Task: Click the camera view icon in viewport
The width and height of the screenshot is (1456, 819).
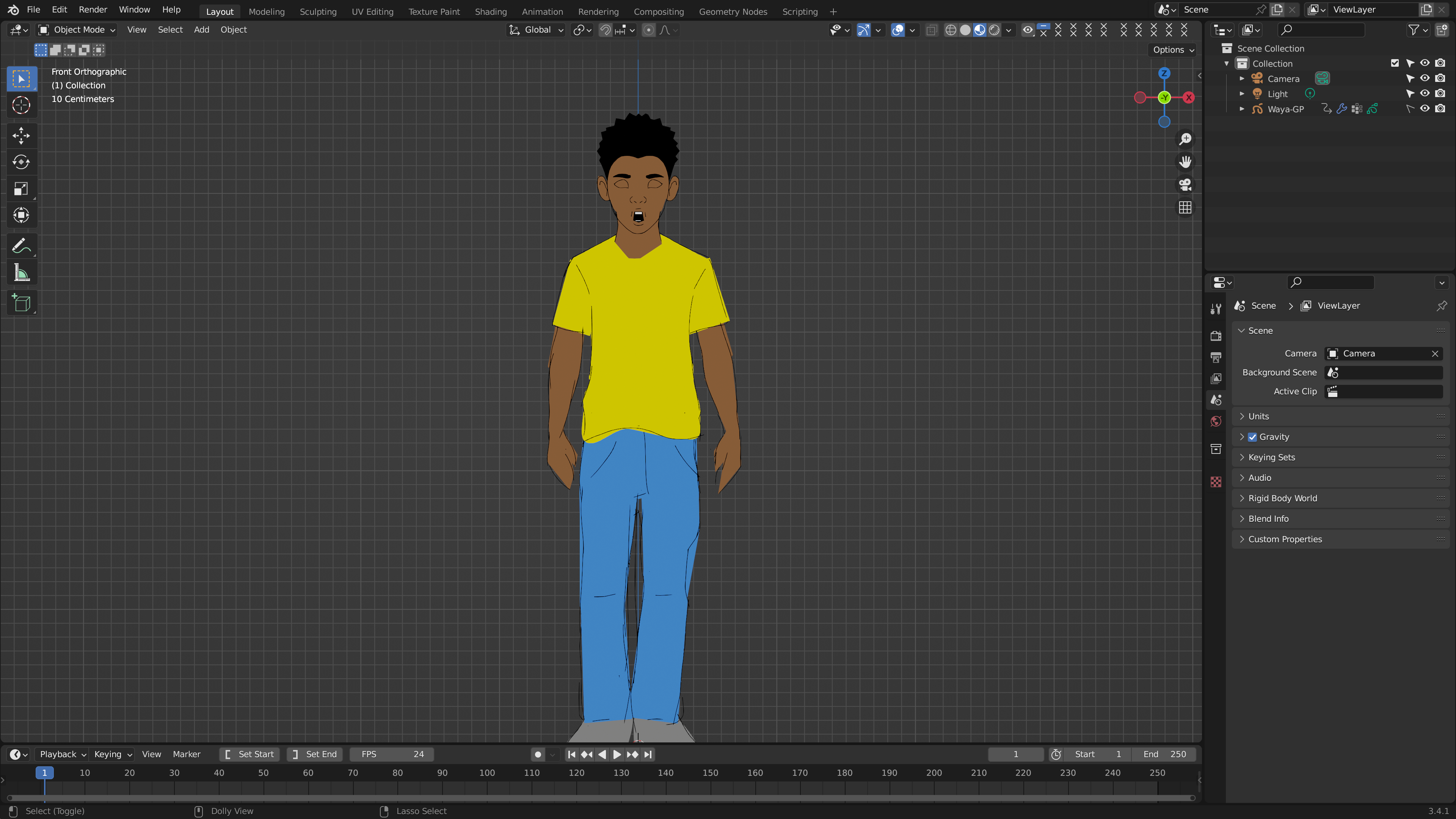Action: tap(1185, 185)
